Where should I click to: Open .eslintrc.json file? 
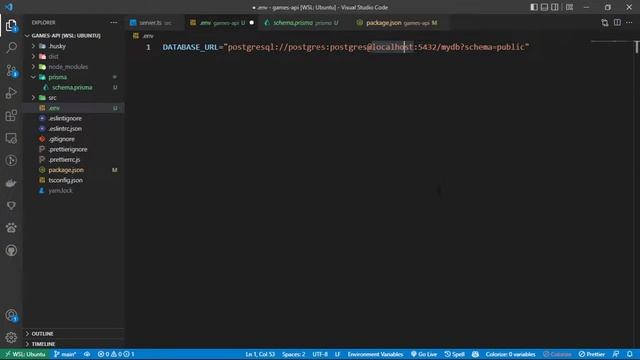(73, 129)
